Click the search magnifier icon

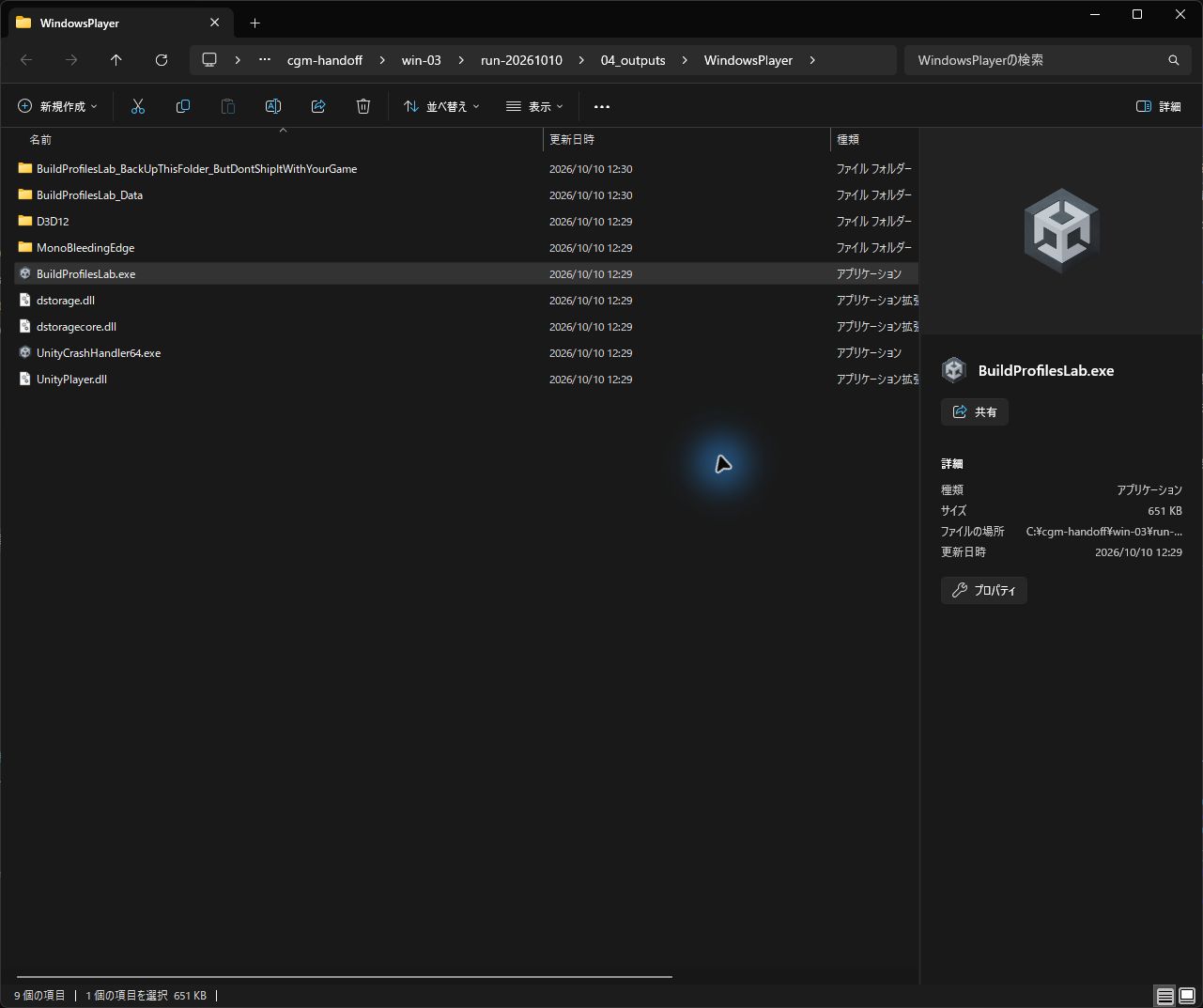[1173, 60]
